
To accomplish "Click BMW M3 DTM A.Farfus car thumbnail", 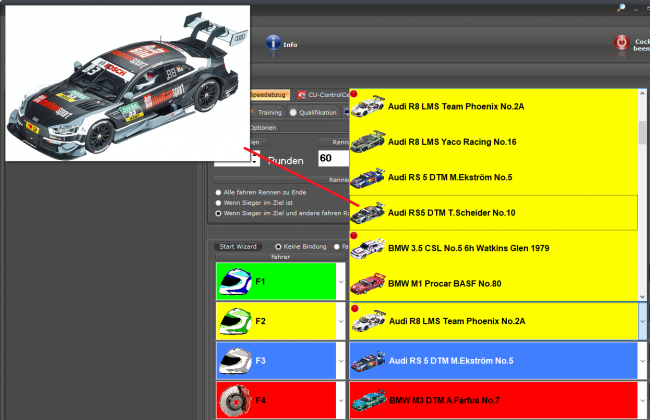I will pos(369,400).
